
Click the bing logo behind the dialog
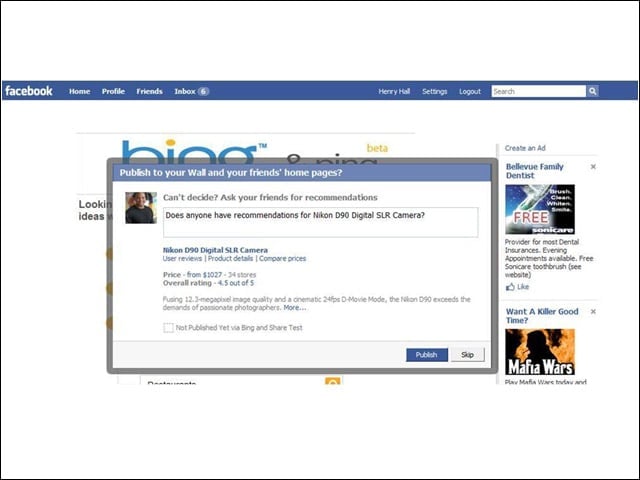[194, 150]
